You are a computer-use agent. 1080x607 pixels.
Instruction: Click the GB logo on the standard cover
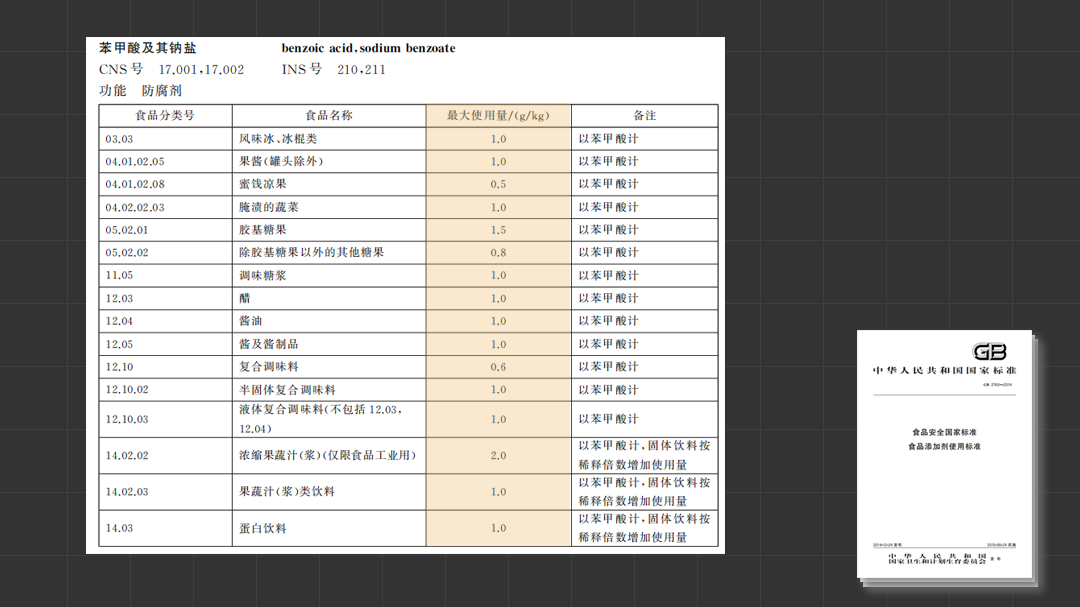click(989, 352)
